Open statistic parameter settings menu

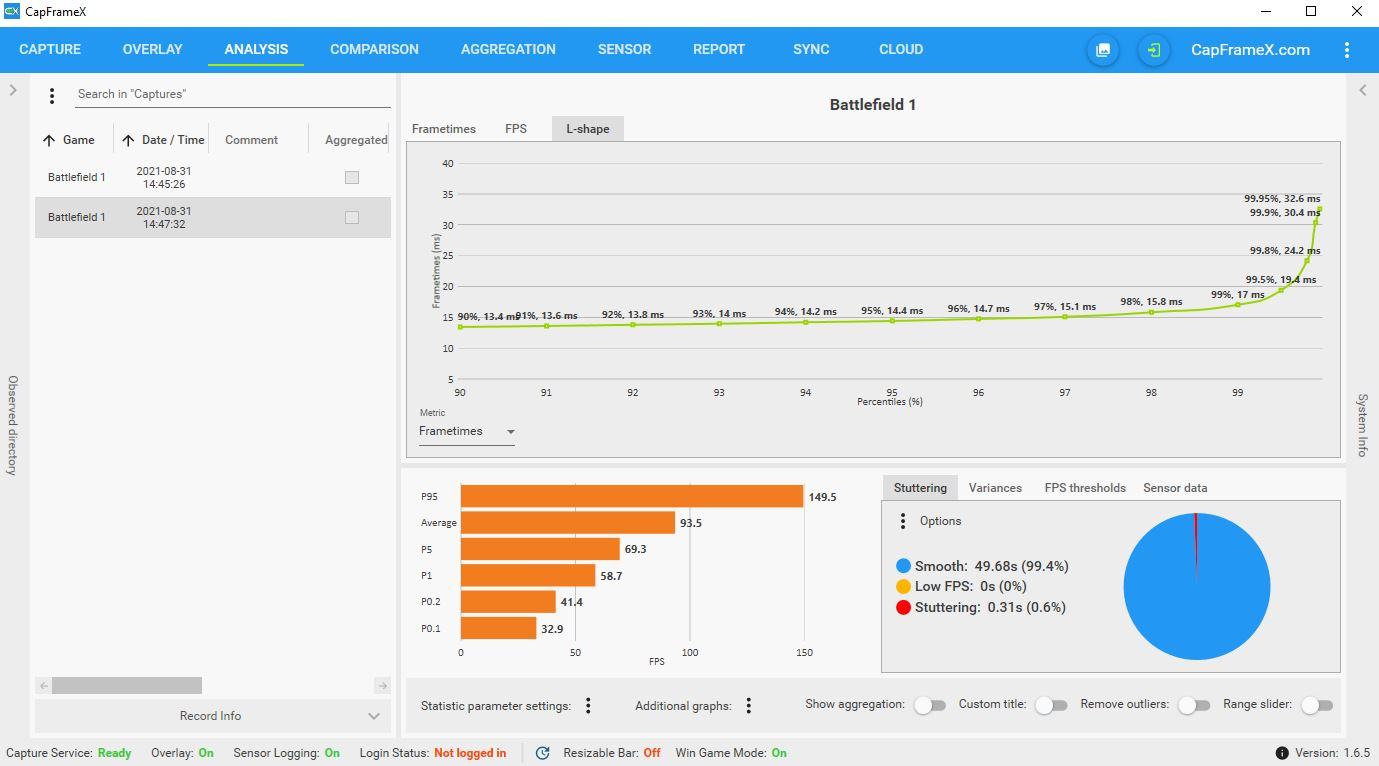(588, 706)
